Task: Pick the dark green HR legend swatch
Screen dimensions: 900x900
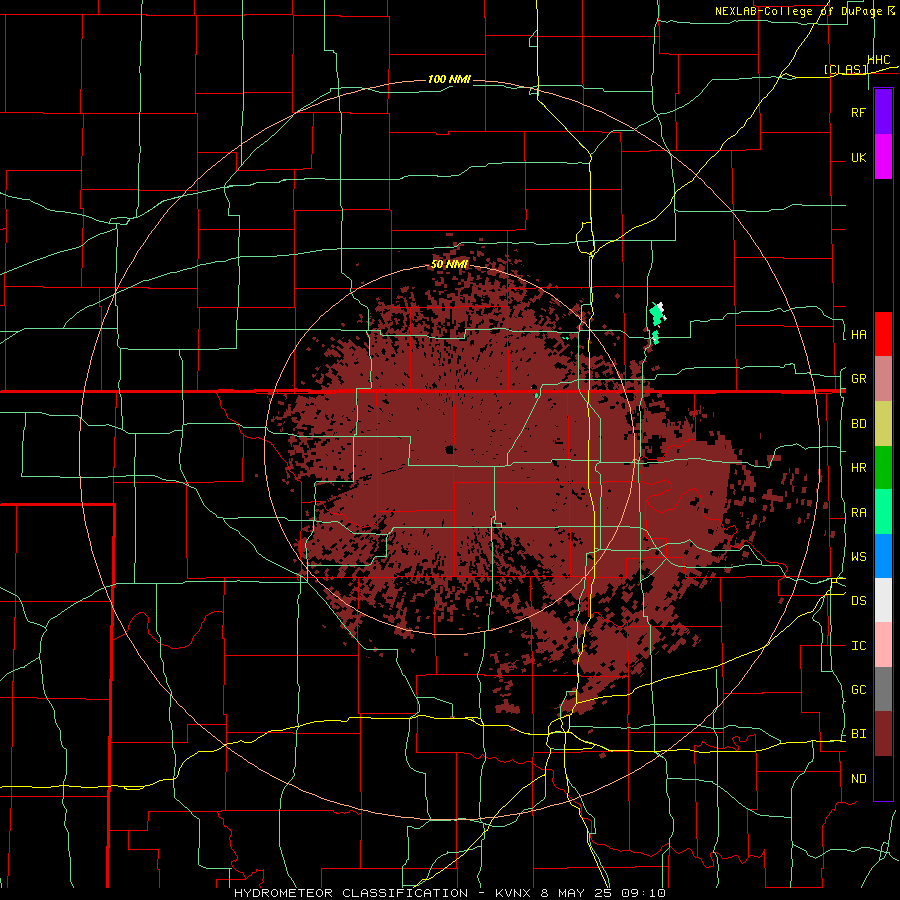Action: pyautogui.click(x=883, y=467)
